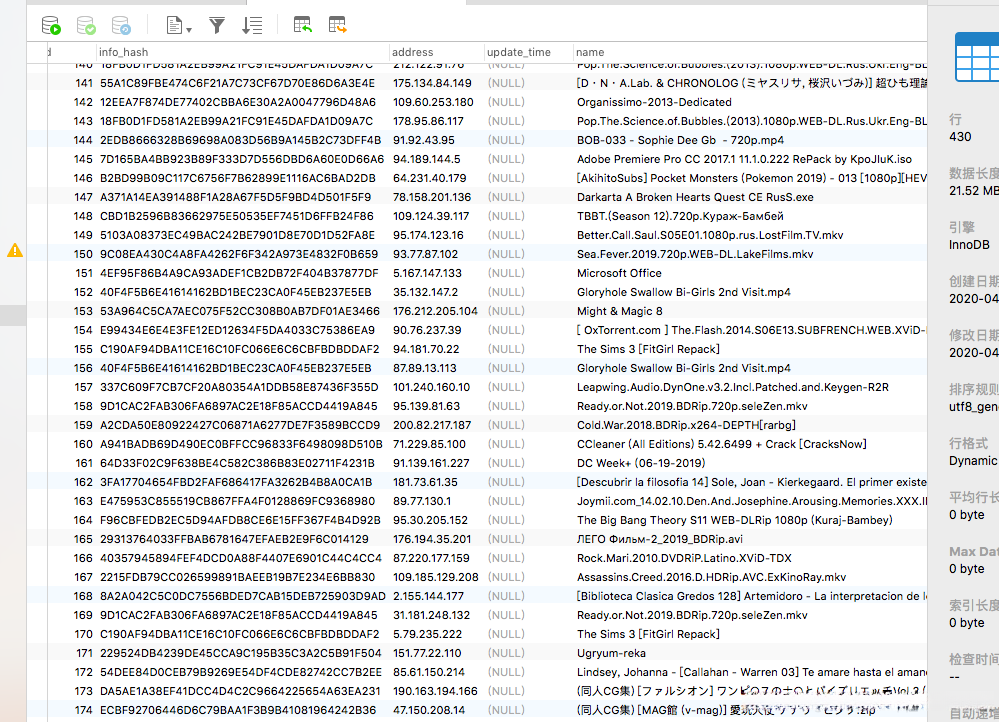Select the address cell '90.76.237.39'
This screenshot has width=999, height=722.
(x=427, y=330)
